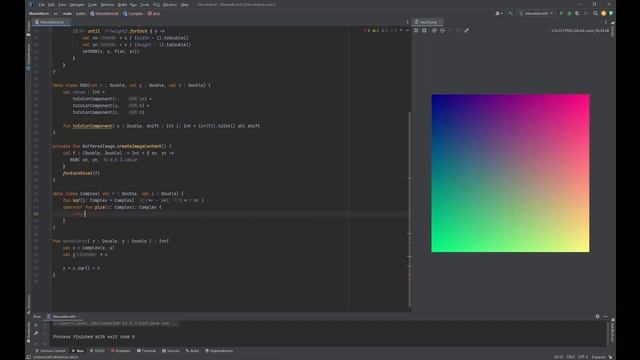Open the Help menu
This screenshot has height=360, width=640.
tap(184, 4)
